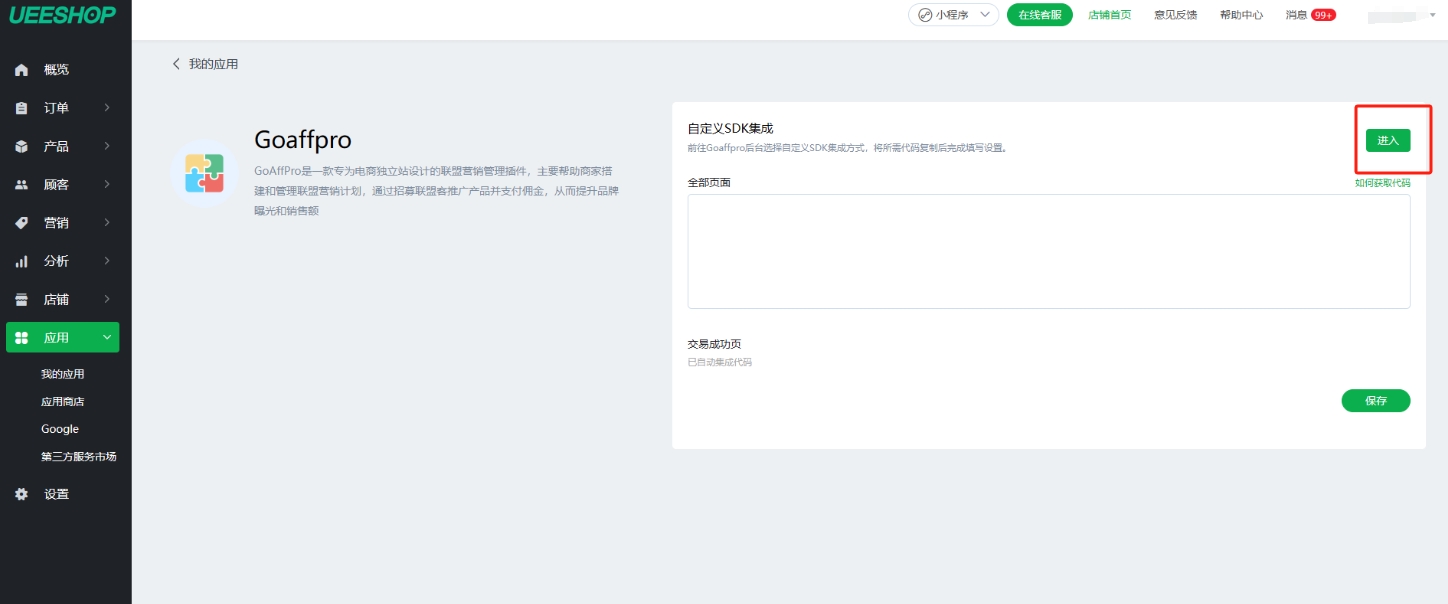The image size is (1448, 604).
Task: Click the 交易成功页 label
Action: [x=714, y=344]
